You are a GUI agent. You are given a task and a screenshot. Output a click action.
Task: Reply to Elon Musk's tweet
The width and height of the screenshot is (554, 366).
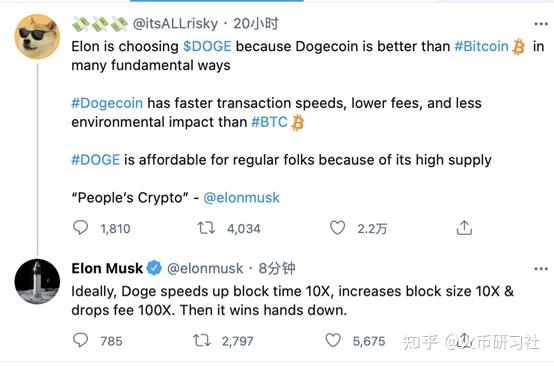(80, 340)
